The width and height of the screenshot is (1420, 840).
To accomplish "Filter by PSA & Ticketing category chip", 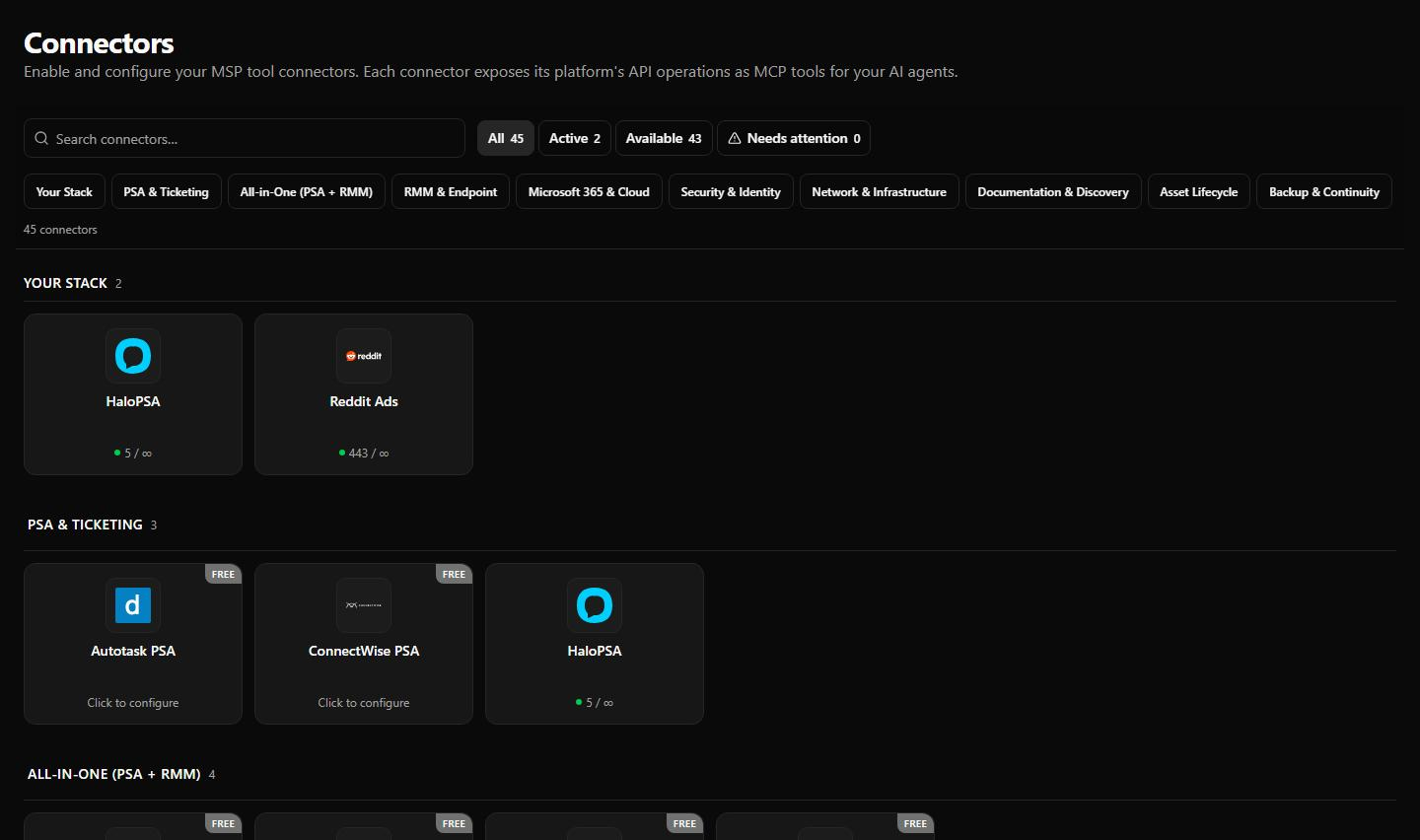I will pyautogui.click(x=167, y=192).
